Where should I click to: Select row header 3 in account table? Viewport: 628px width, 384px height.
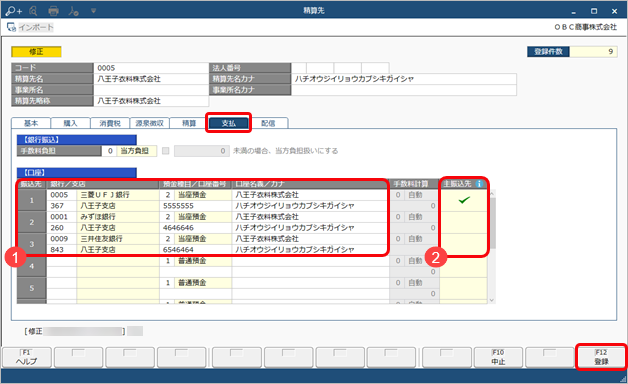tap(32, 244)
